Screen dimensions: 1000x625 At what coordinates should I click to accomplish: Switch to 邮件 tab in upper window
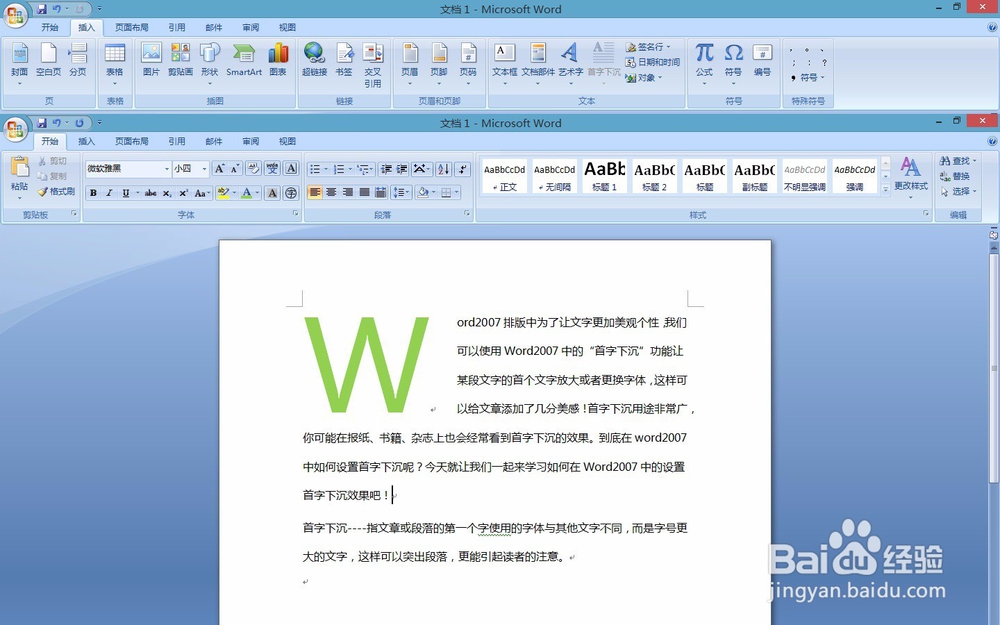pyautogui.click(x=214, y=27)
